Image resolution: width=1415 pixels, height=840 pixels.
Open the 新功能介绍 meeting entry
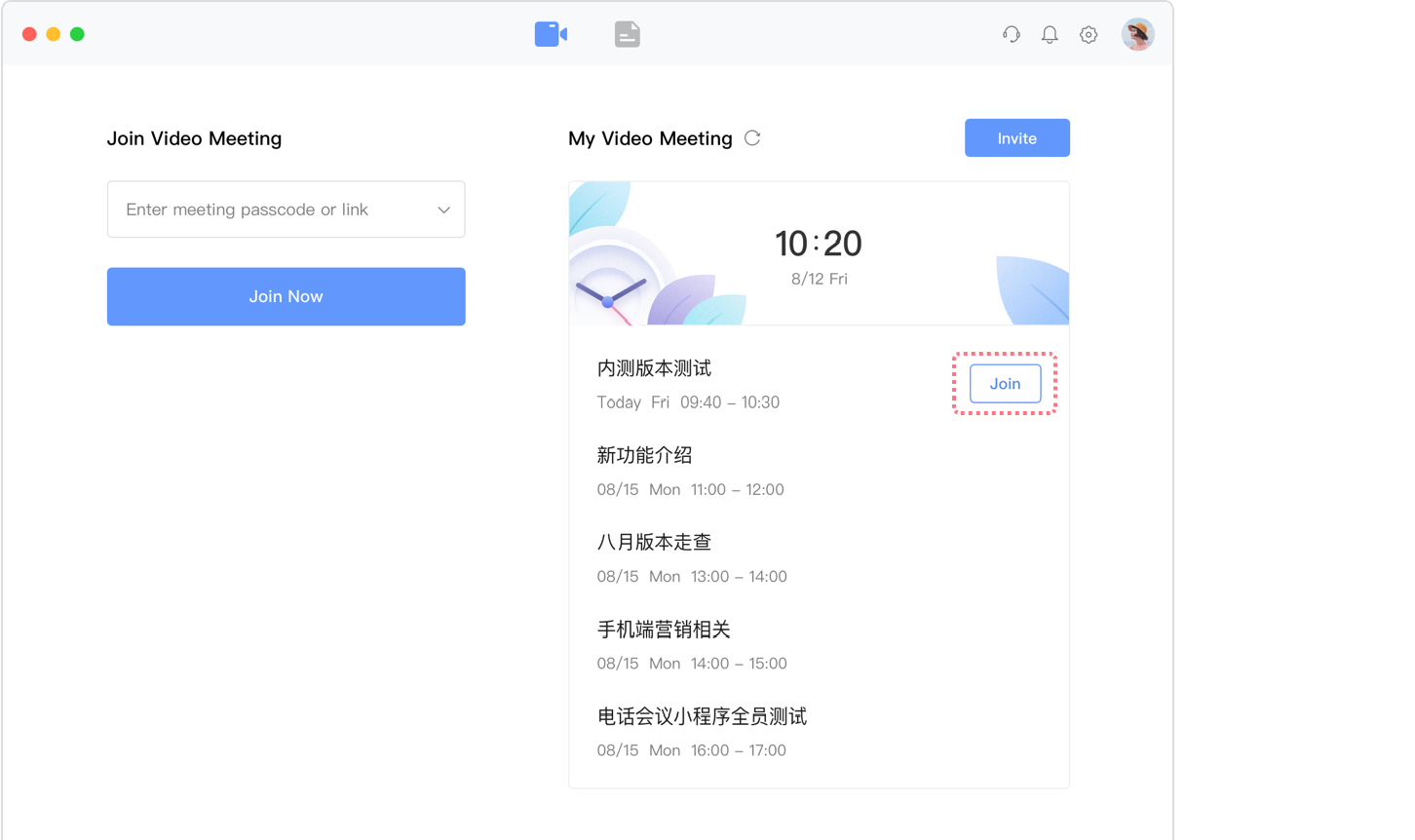pos(644,455)
